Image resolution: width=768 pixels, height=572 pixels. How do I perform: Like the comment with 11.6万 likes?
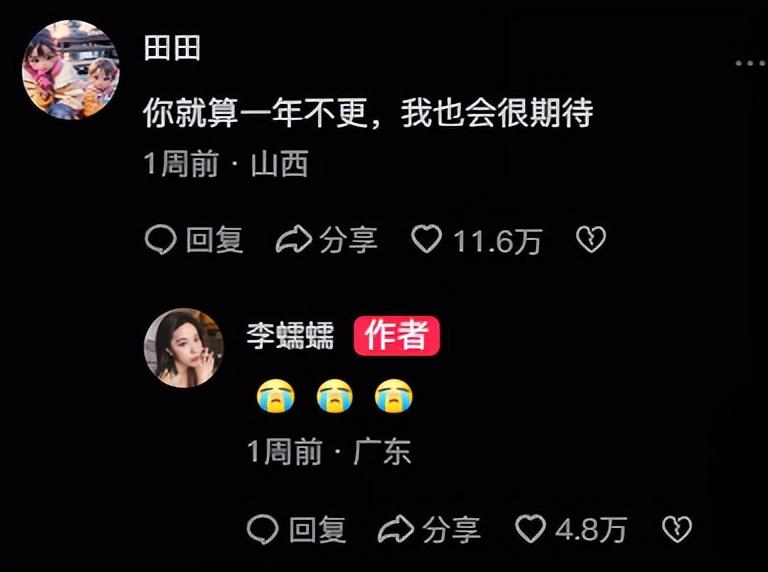pyautogui.click(x=426, y=239)
